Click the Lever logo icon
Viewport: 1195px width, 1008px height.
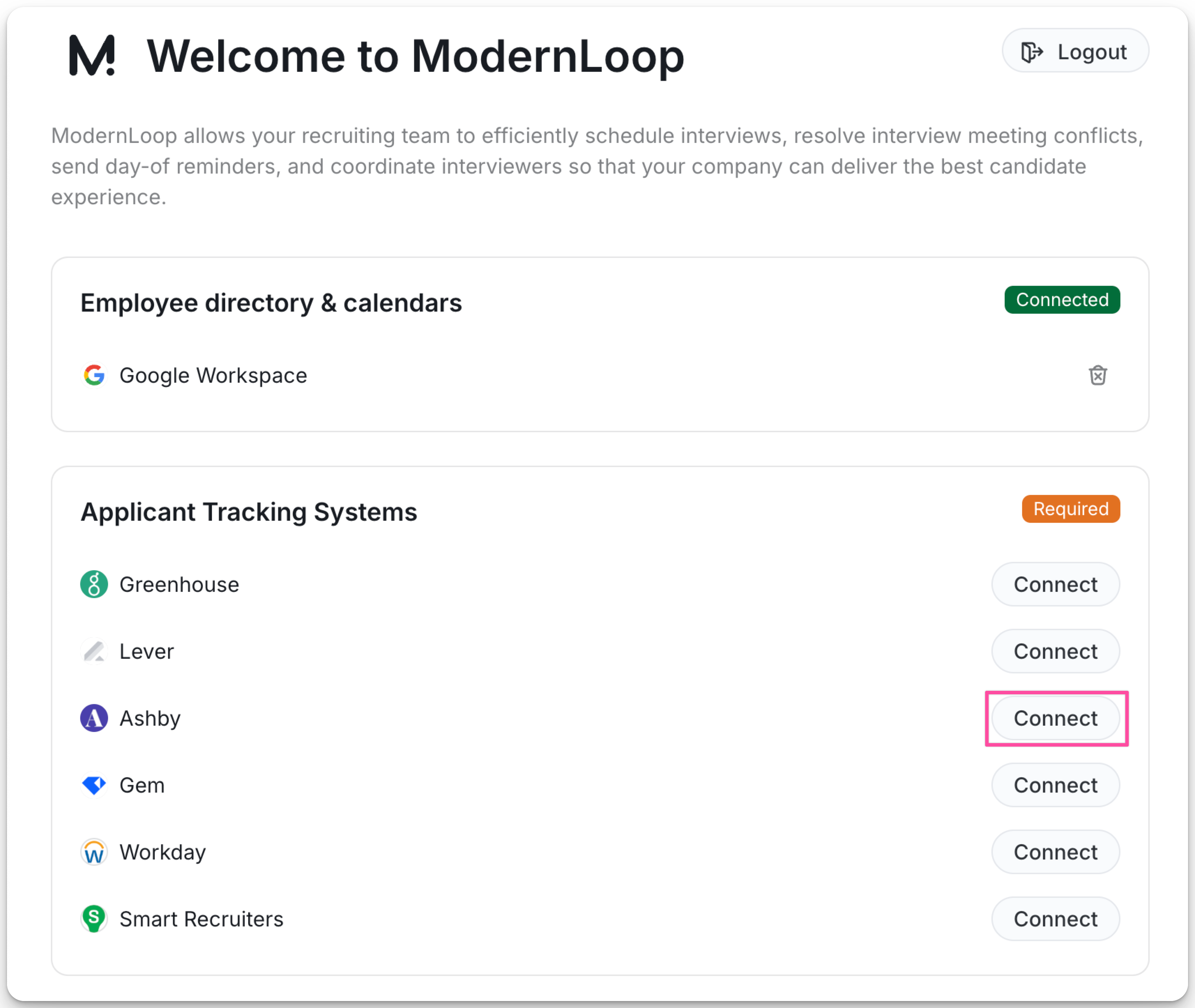coord(94,651)
